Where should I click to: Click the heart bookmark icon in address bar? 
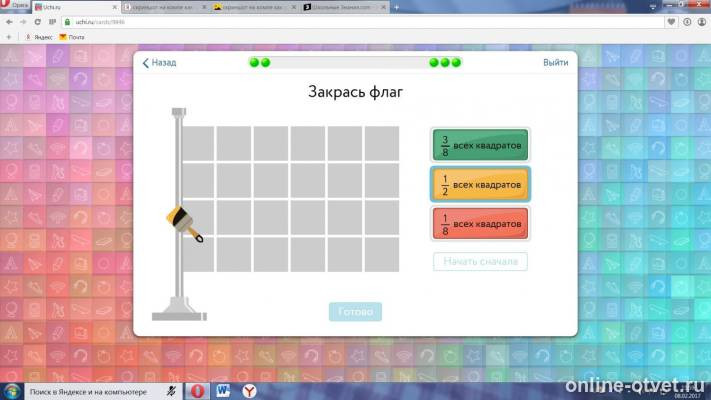[671, 22]
